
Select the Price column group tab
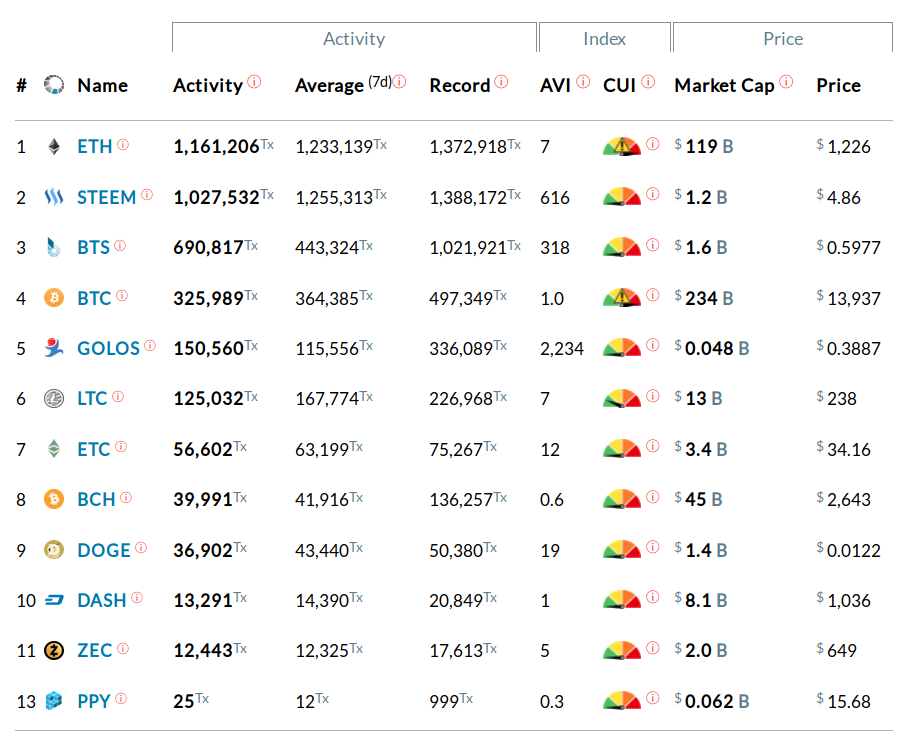point(782,39)
